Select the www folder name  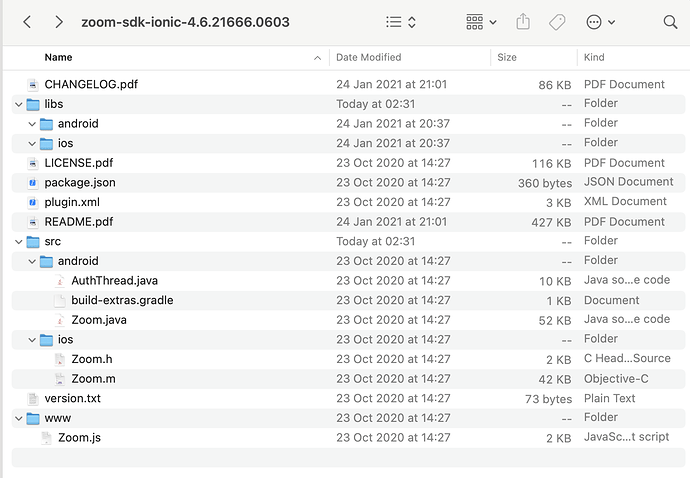58,418
